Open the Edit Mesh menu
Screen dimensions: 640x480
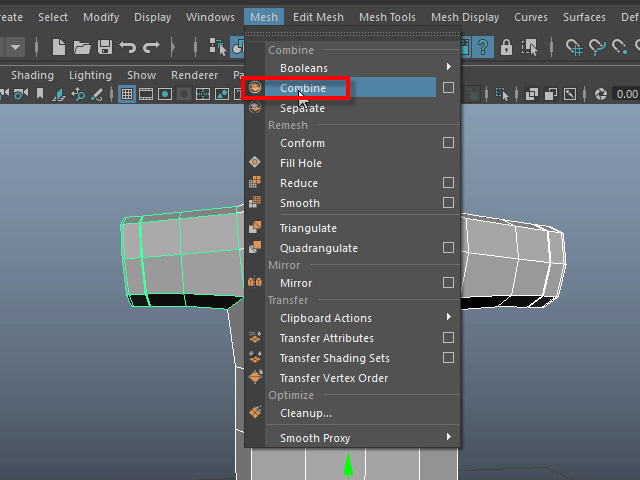tap(318, 17)
